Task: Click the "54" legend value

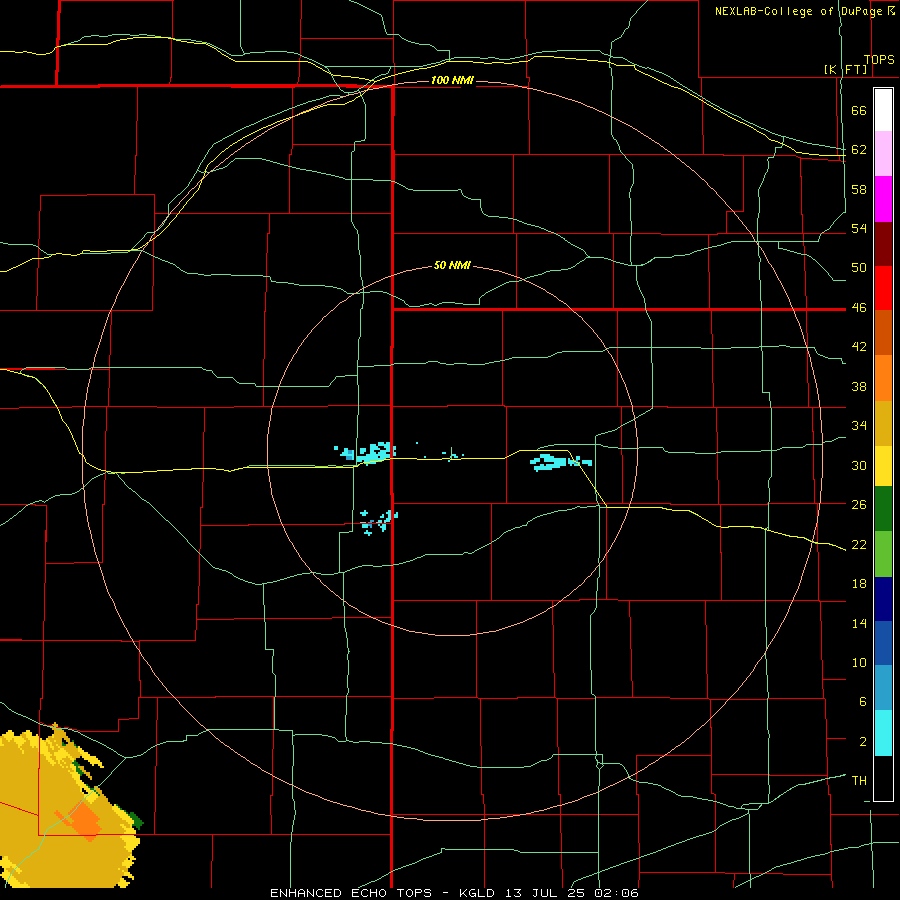Action: (859, 228)
